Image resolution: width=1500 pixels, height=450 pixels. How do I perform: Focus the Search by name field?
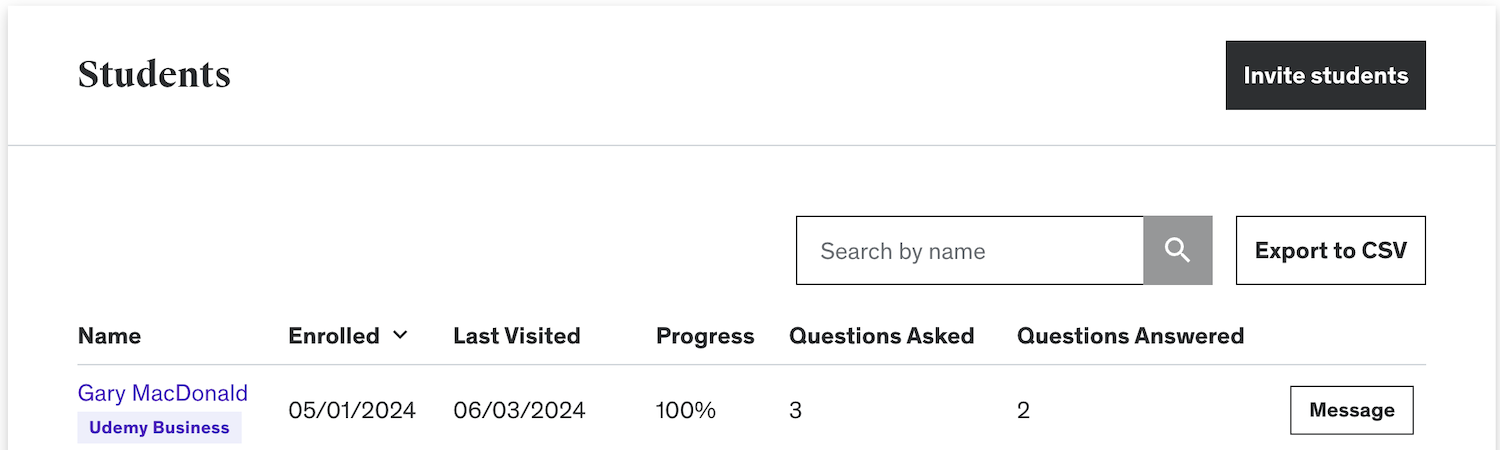point(969,250)
